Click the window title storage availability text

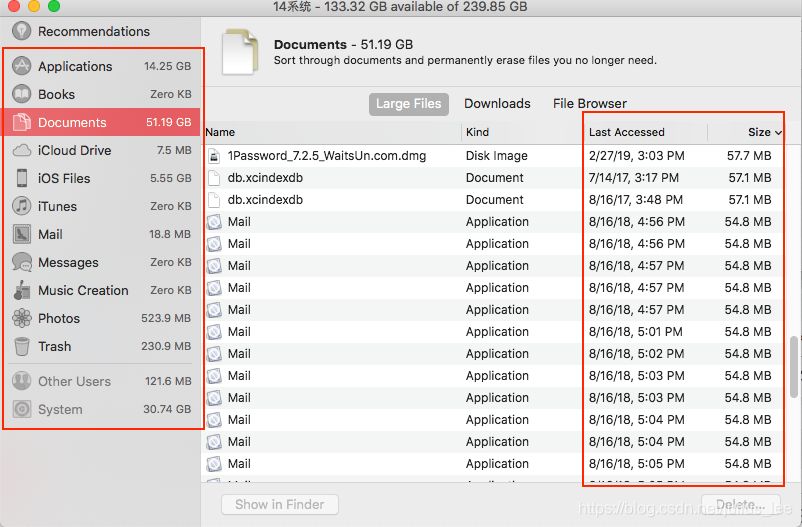tap(400, 7)
